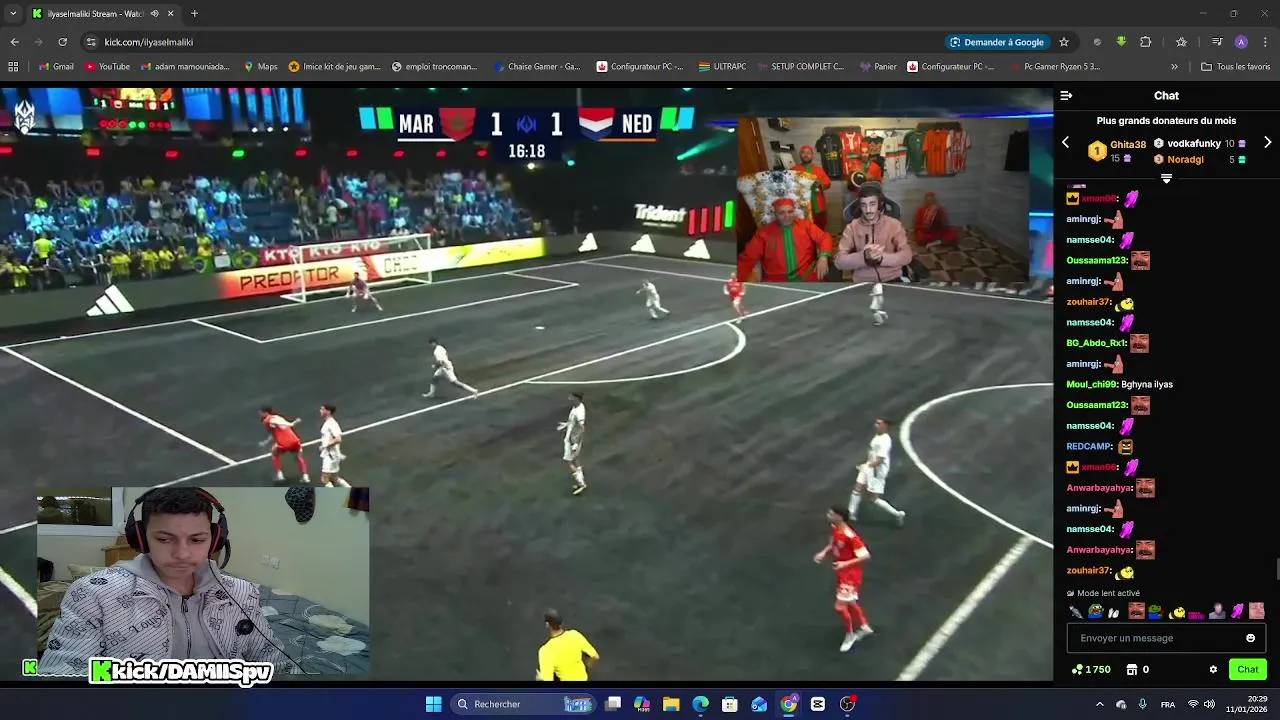Open the ULTRAPC bookmark
1280x720 pixels.
click(x=722, y=67)
